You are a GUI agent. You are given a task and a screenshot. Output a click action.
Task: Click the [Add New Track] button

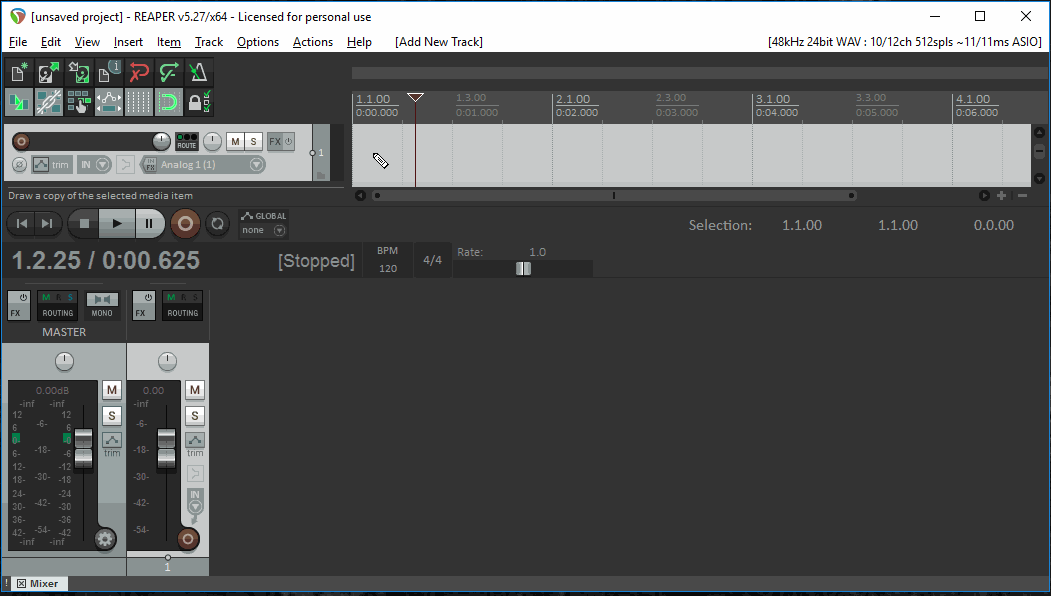click(439, 42)
